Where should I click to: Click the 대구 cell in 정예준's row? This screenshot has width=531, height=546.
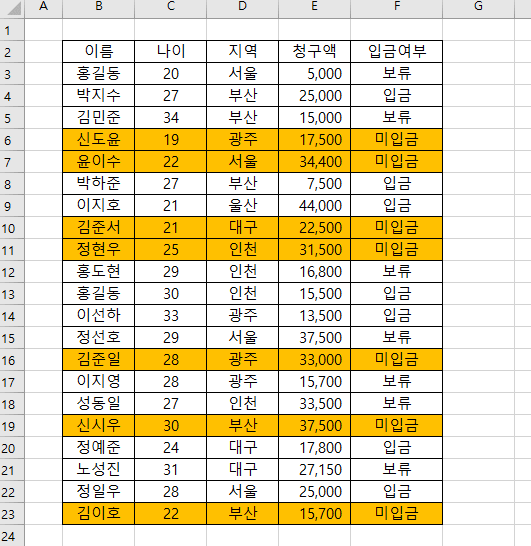[x=243, y=447]
